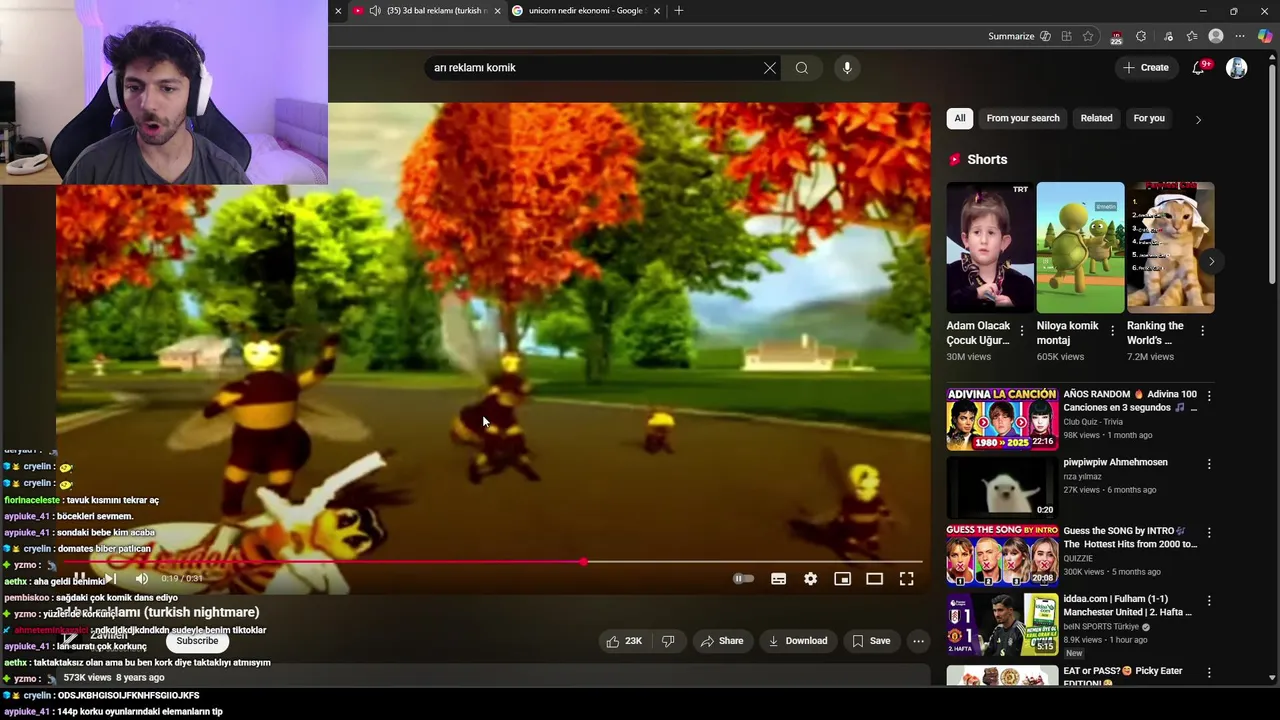
Task: Open Niloya komik montaj short thumbnail
Action: (1081, 247)
